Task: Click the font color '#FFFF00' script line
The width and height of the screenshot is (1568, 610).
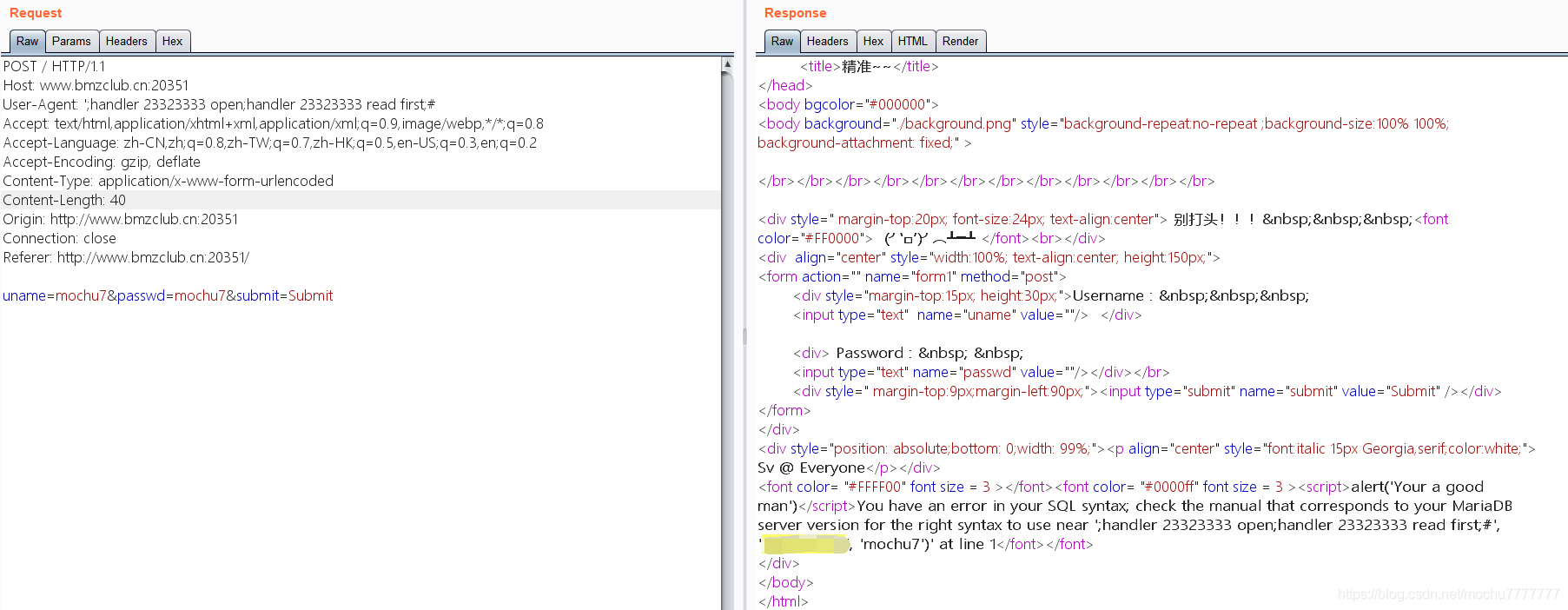Action: (x=1121, y=487)
